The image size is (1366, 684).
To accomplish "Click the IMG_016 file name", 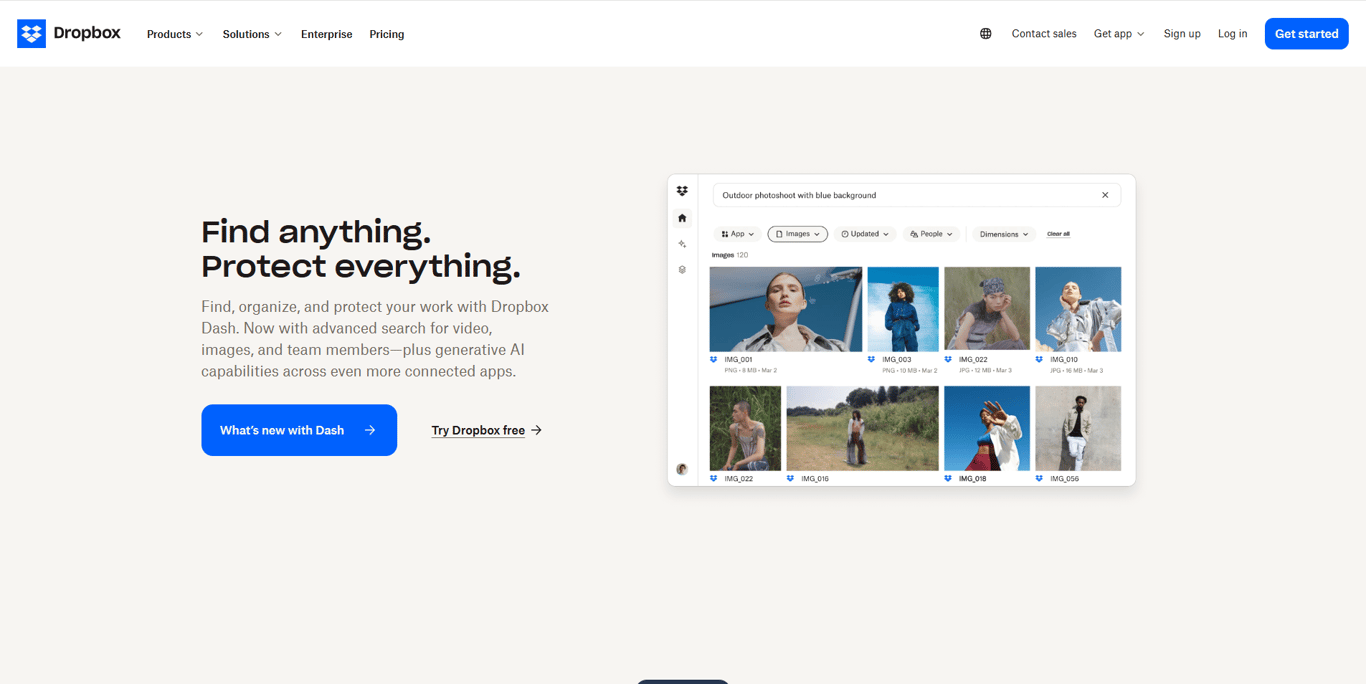I will 815,479.
